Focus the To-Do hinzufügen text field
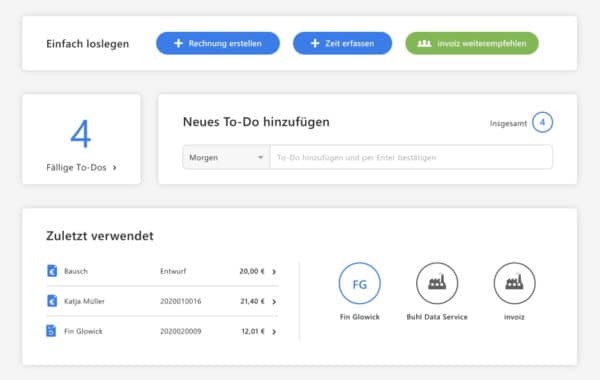Image resolution: width=600 pixels, height=380 pixels. click(411, 157)
